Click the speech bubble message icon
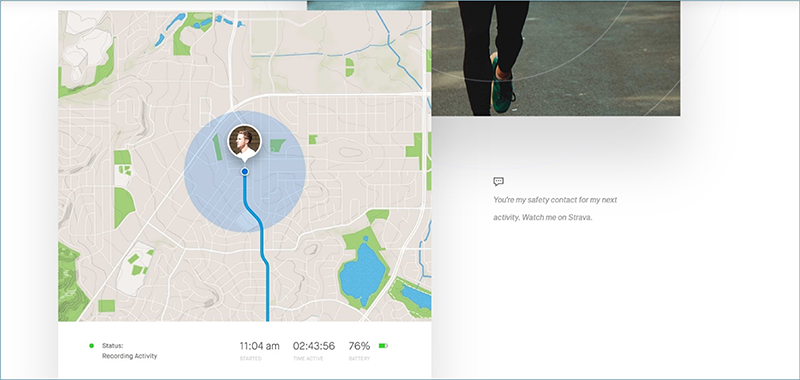The height and width of the screenshot is (380, 800). [498, 181]
